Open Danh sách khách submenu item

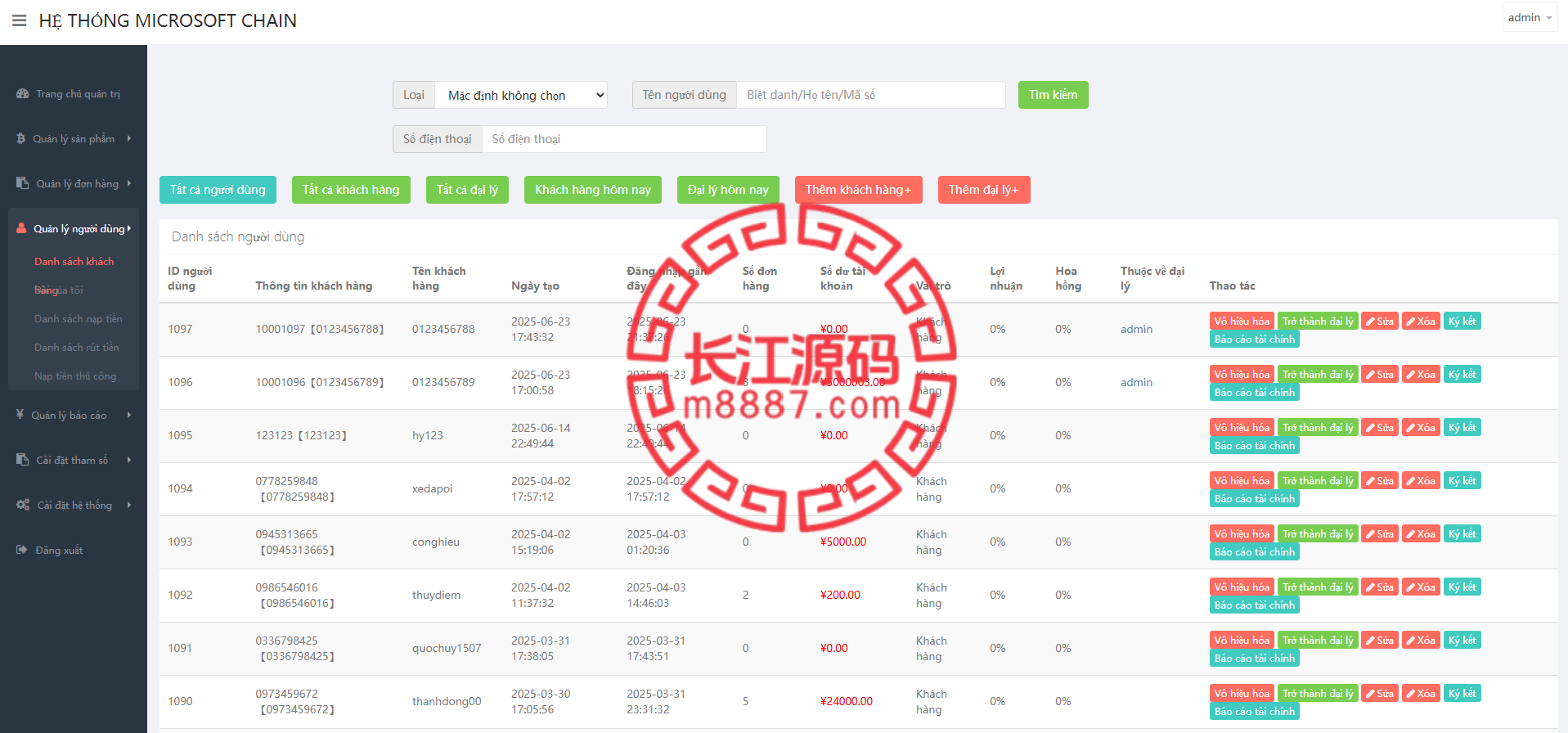click(74, 262)
